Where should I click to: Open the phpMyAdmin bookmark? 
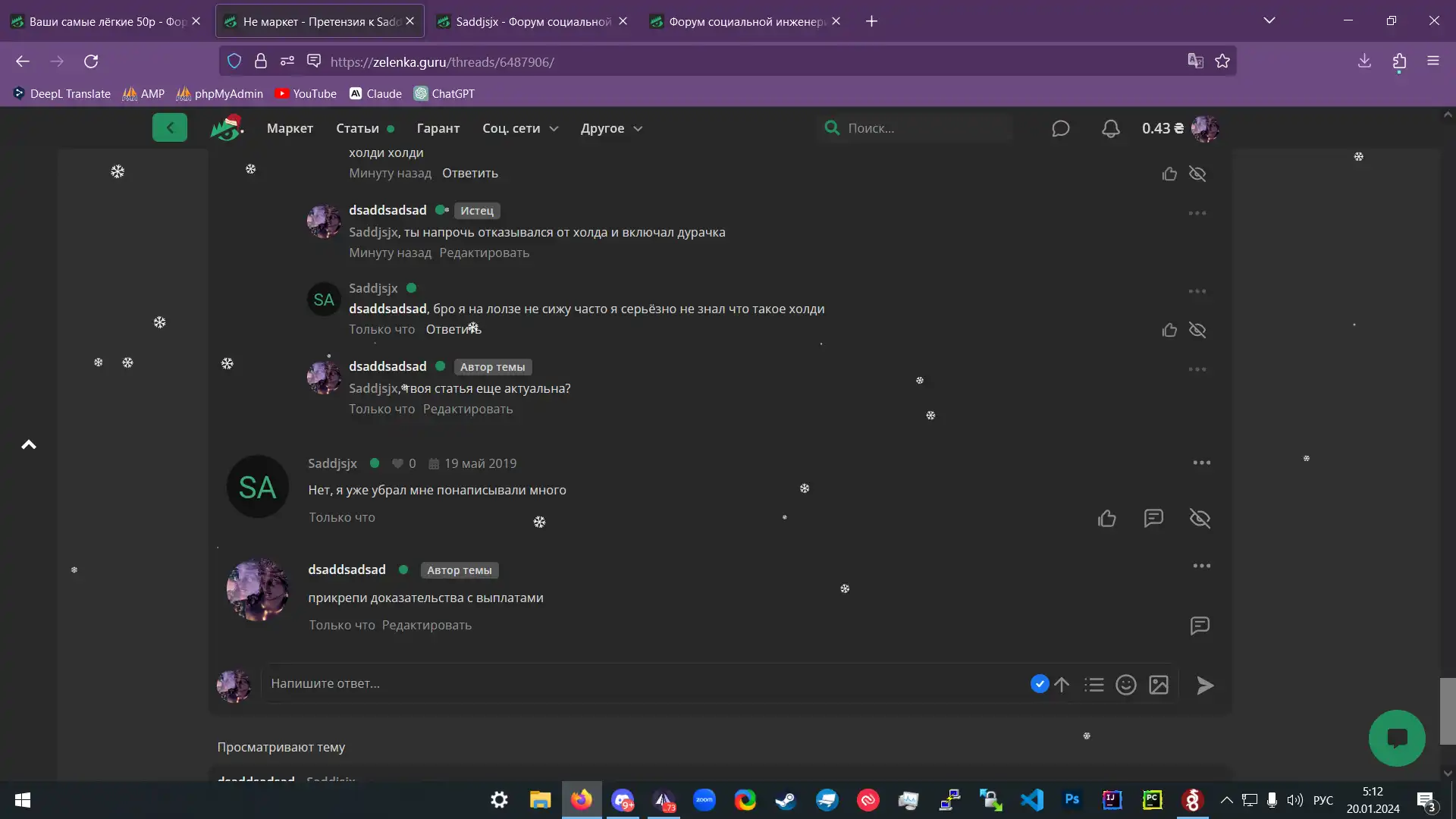tap(220, 93)
